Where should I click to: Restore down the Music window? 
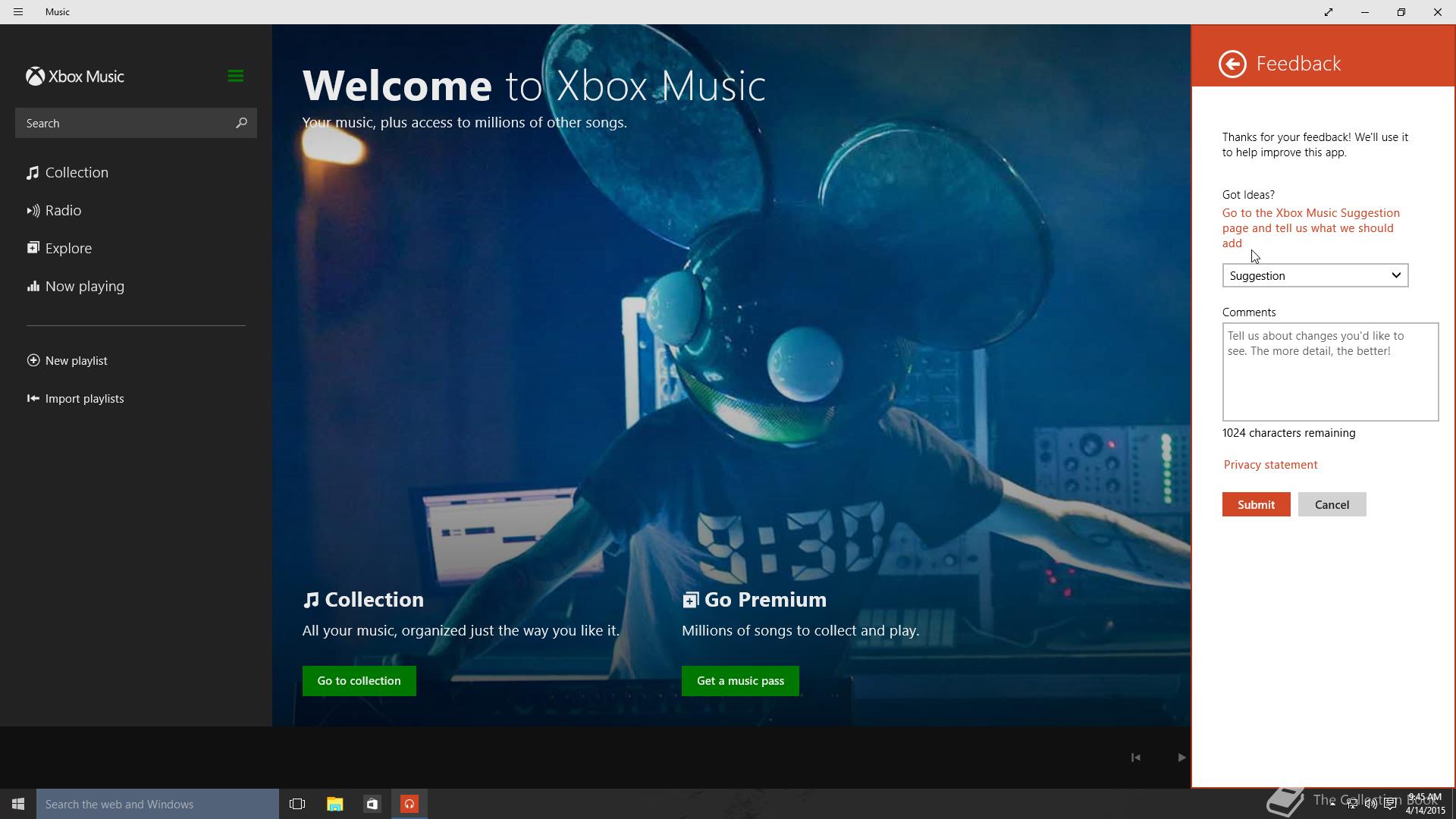(1401, 12)
